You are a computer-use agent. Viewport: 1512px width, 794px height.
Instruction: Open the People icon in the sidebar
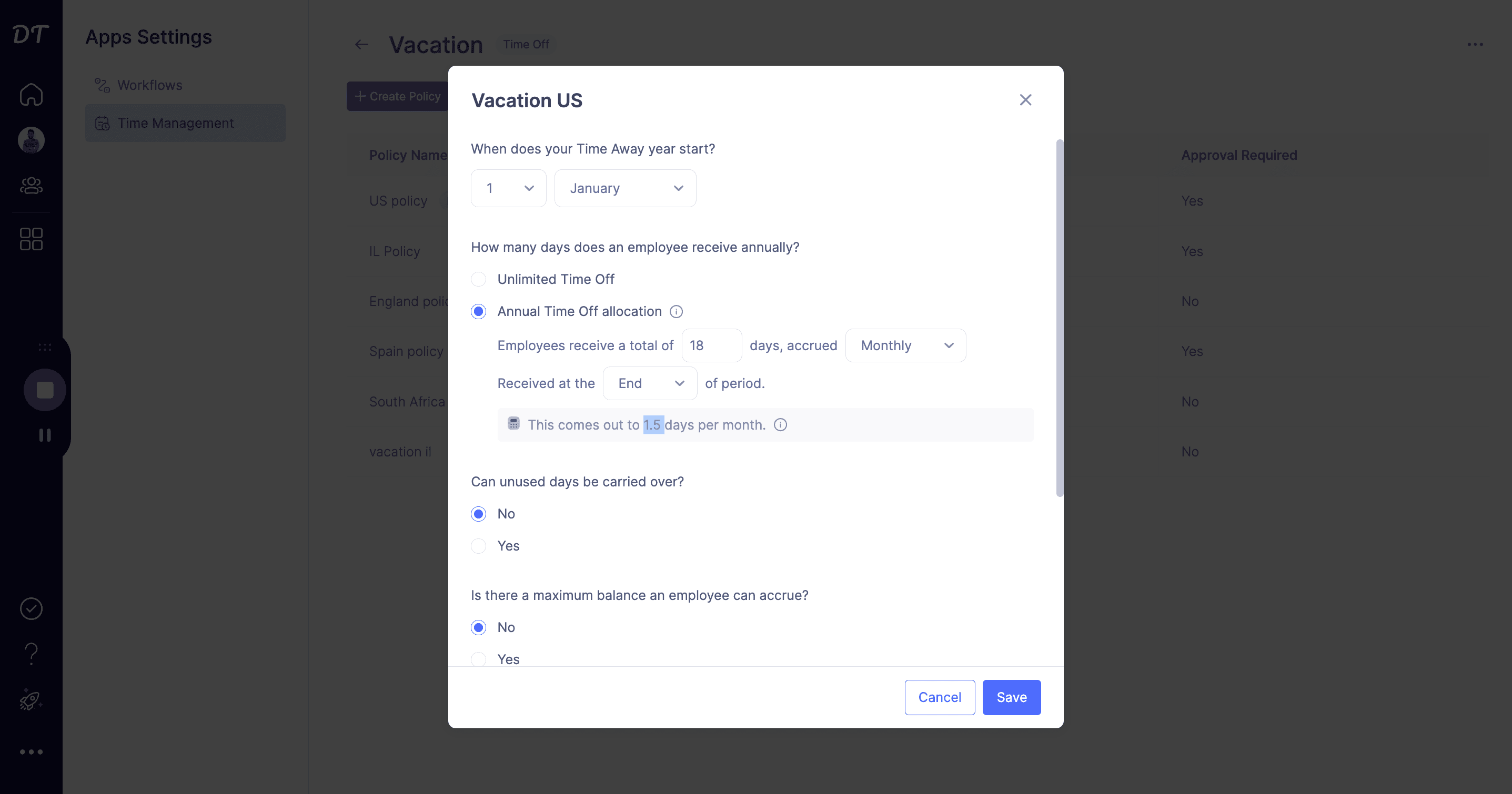(31, 186)
